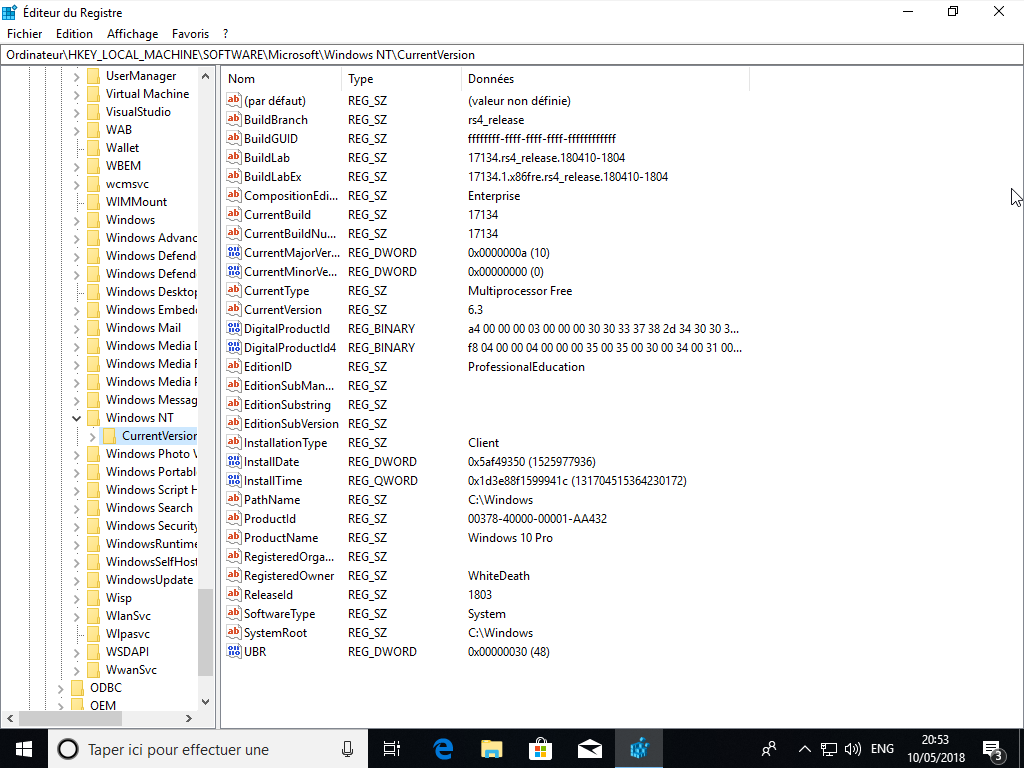Click the Registry Editor taskbar icon

point(639,749)
